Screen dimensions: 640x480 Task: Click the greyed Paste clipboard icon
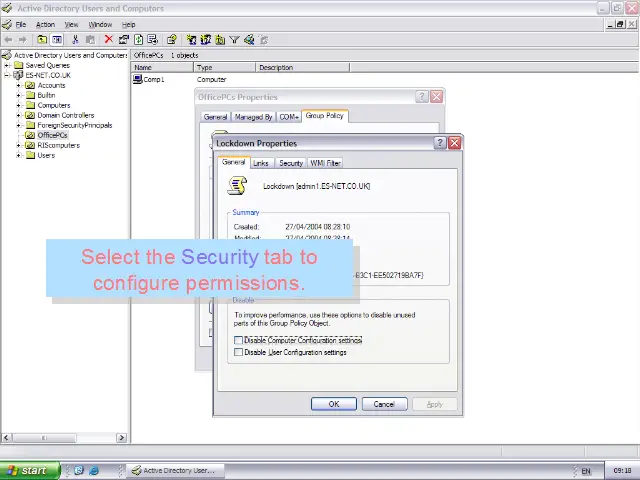click(x=90, y=40)
